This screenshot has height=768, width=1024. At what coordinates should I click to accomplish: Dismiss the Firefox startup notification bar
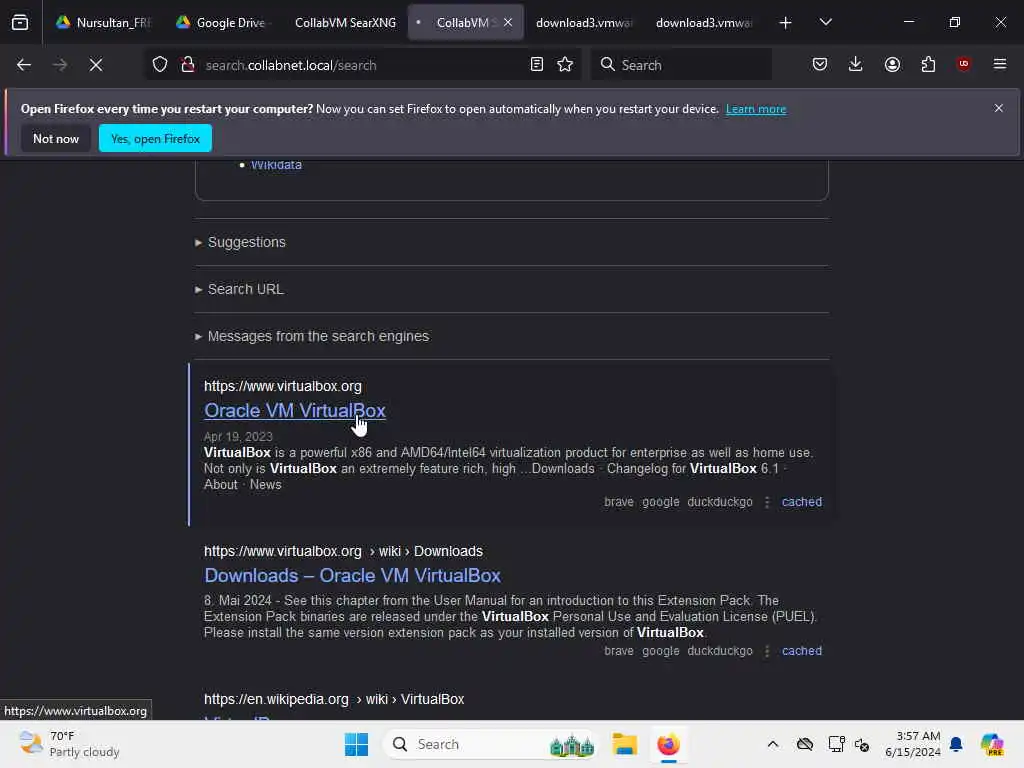(x=998, y=108)
